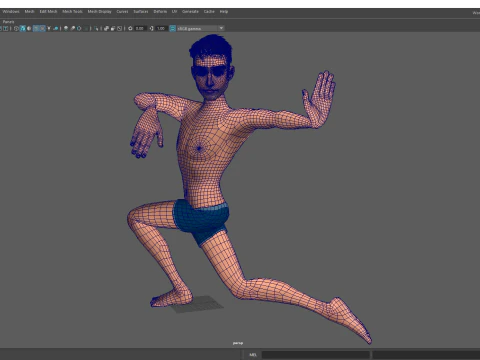Toggle the View Transform icon
The height and width of the screenshot is (360, 480).
[172, 29]
